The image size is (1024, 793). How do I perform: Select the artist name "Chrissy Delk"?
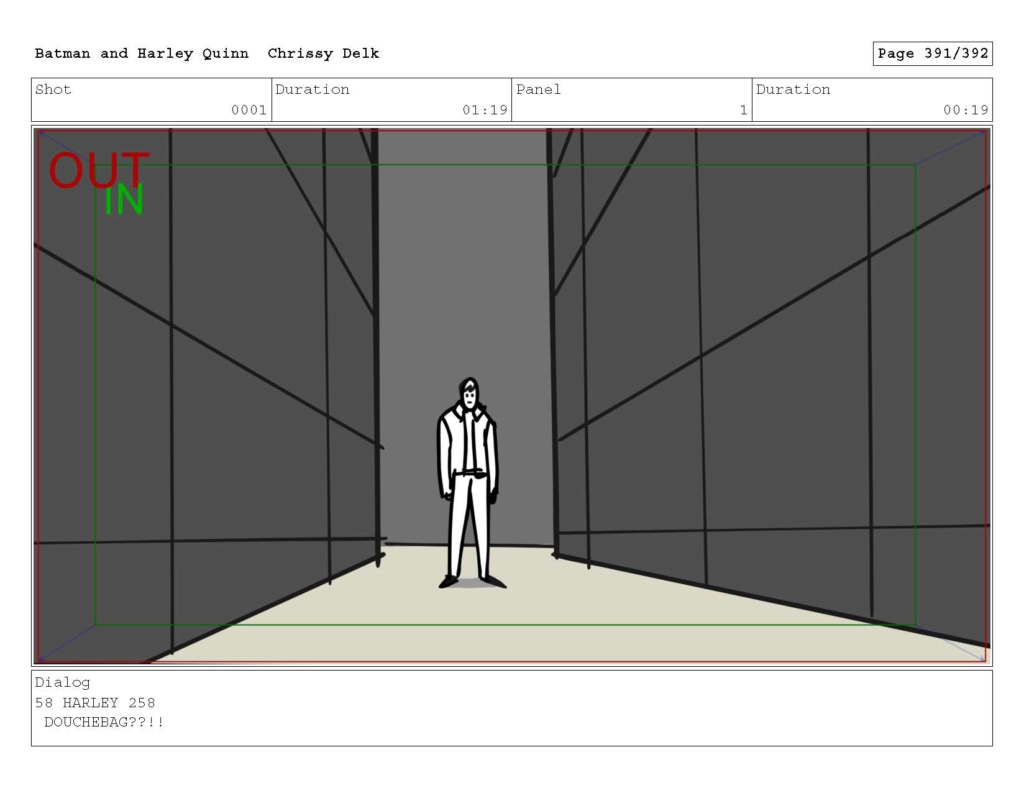[x=323, y=54]
